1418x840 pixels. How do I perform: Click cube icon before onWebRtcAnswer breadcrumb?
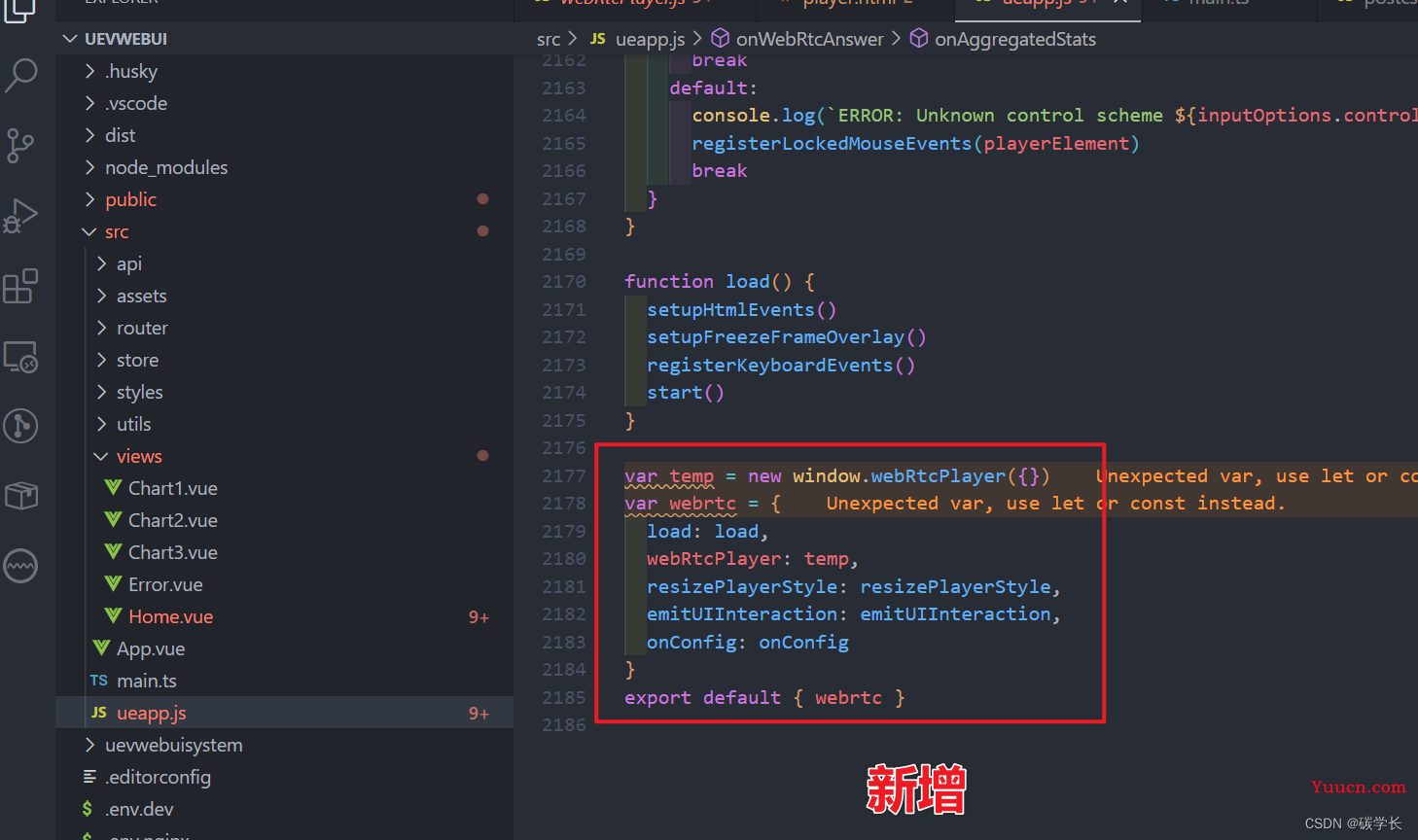coord(721,38)
